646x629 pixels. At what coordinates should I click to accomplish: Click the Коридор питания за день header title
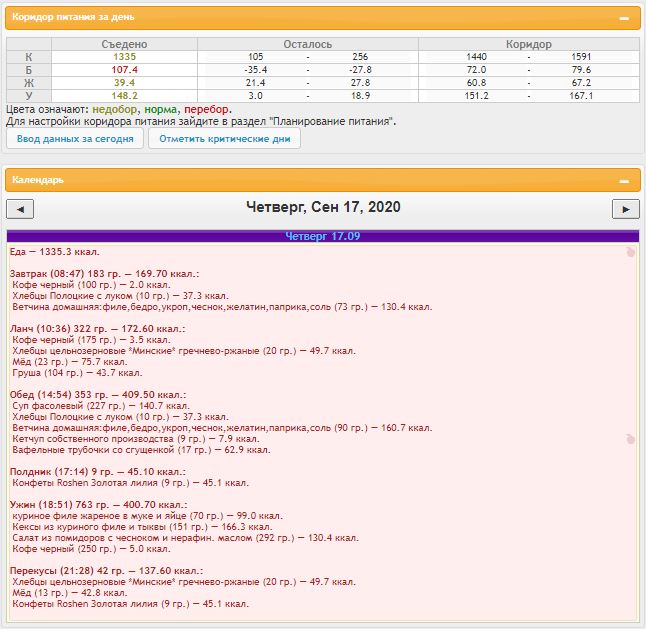73,17
